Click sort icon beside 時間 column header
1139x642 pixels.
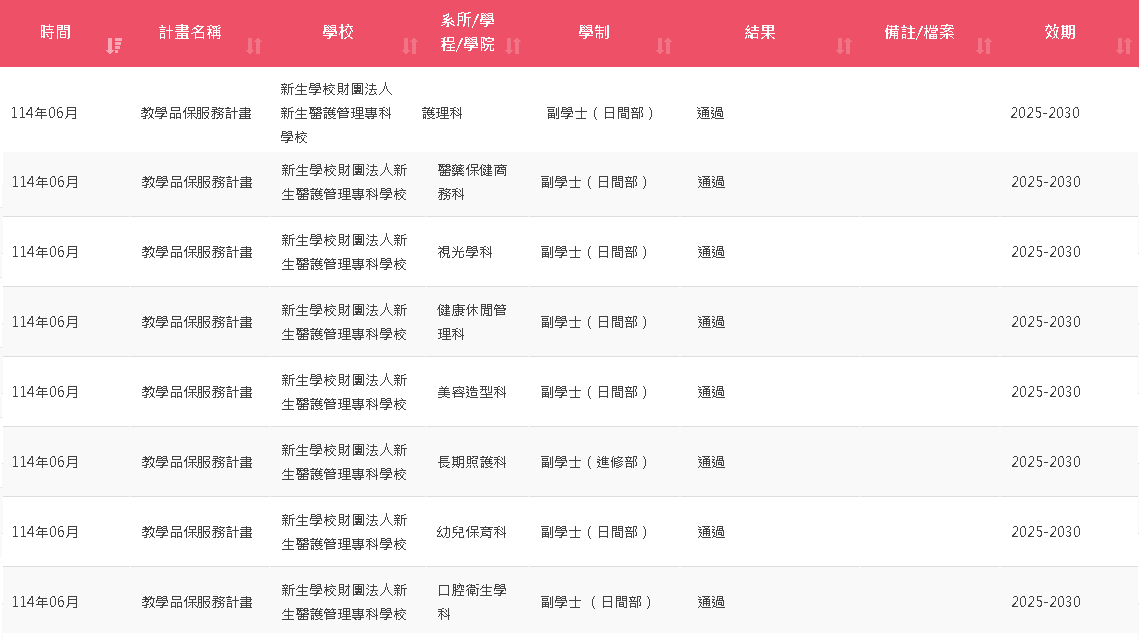tap(114, 46)
